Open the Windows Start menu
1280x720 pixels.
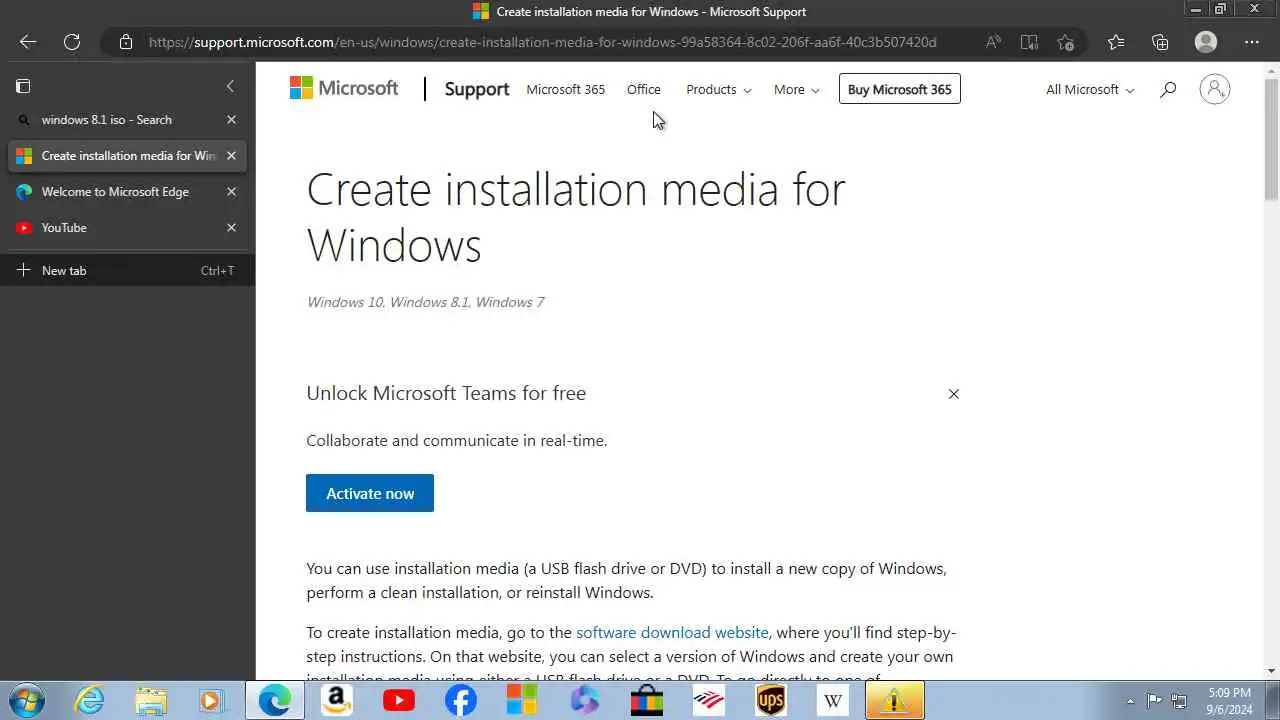(26, 700)
